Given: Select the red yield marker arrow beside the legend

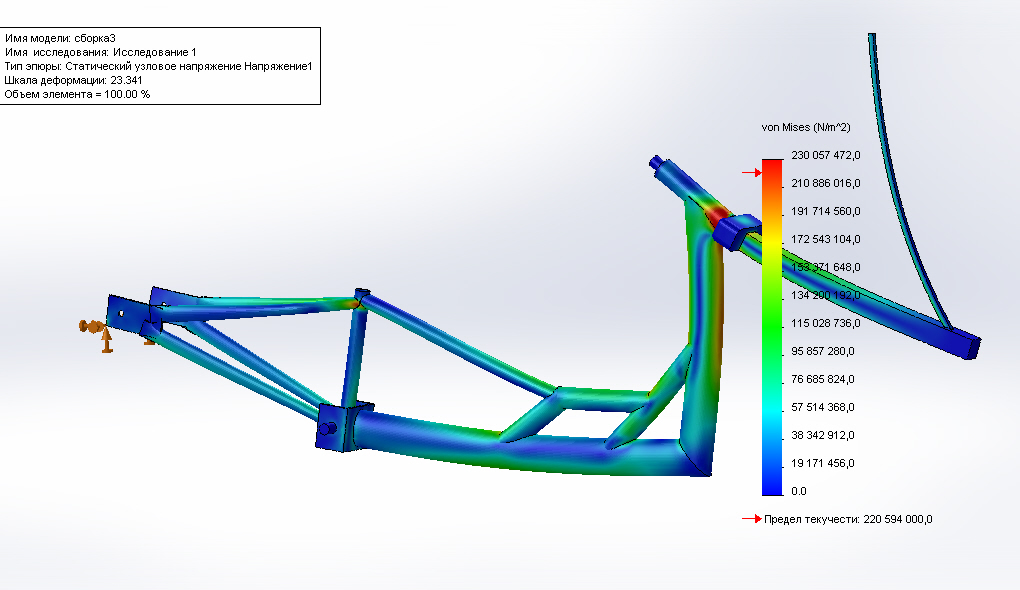Looking at the screenshot, I should (x=752, y=172).
